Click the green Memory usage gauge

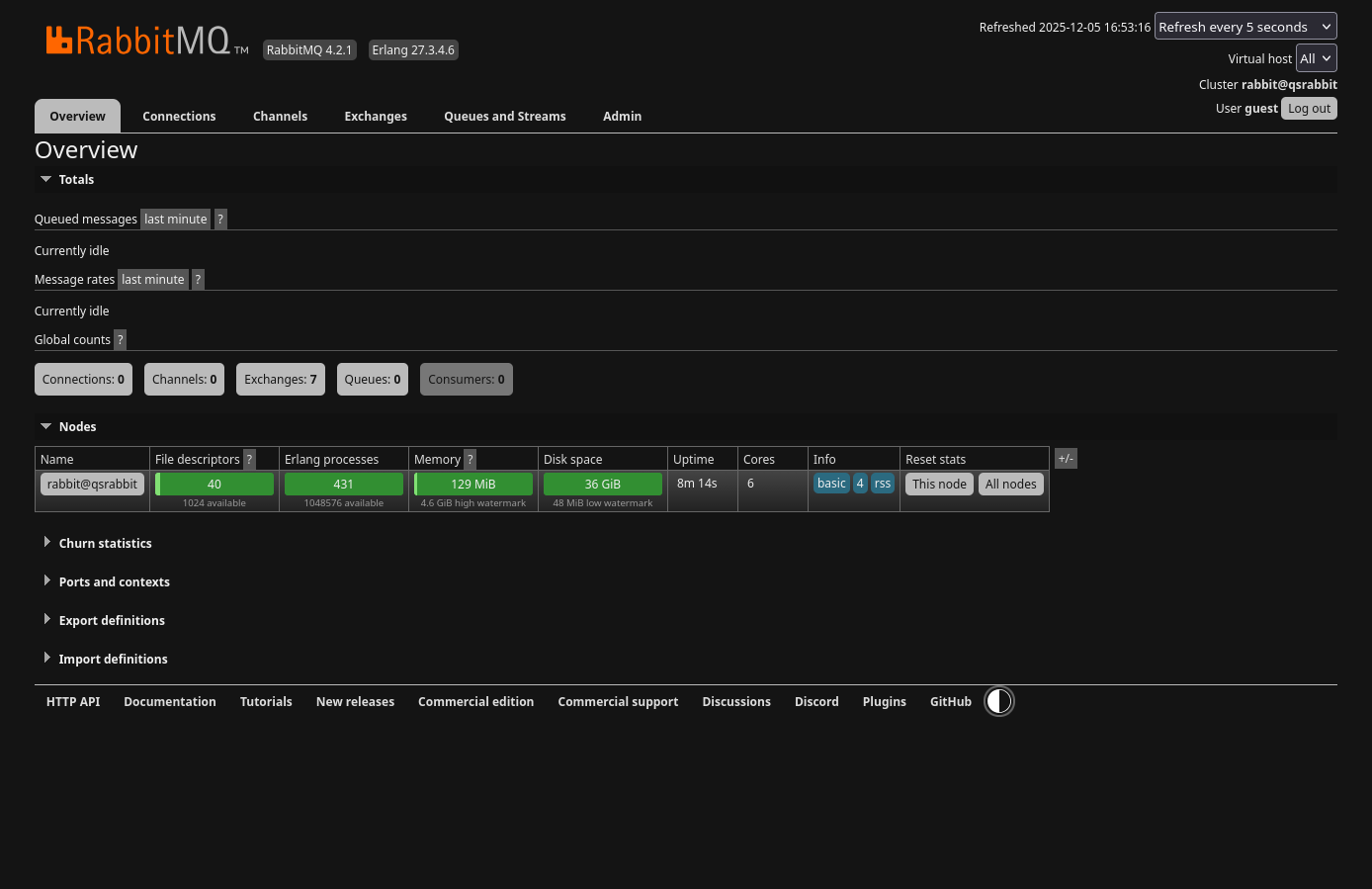tap(472, 484)
